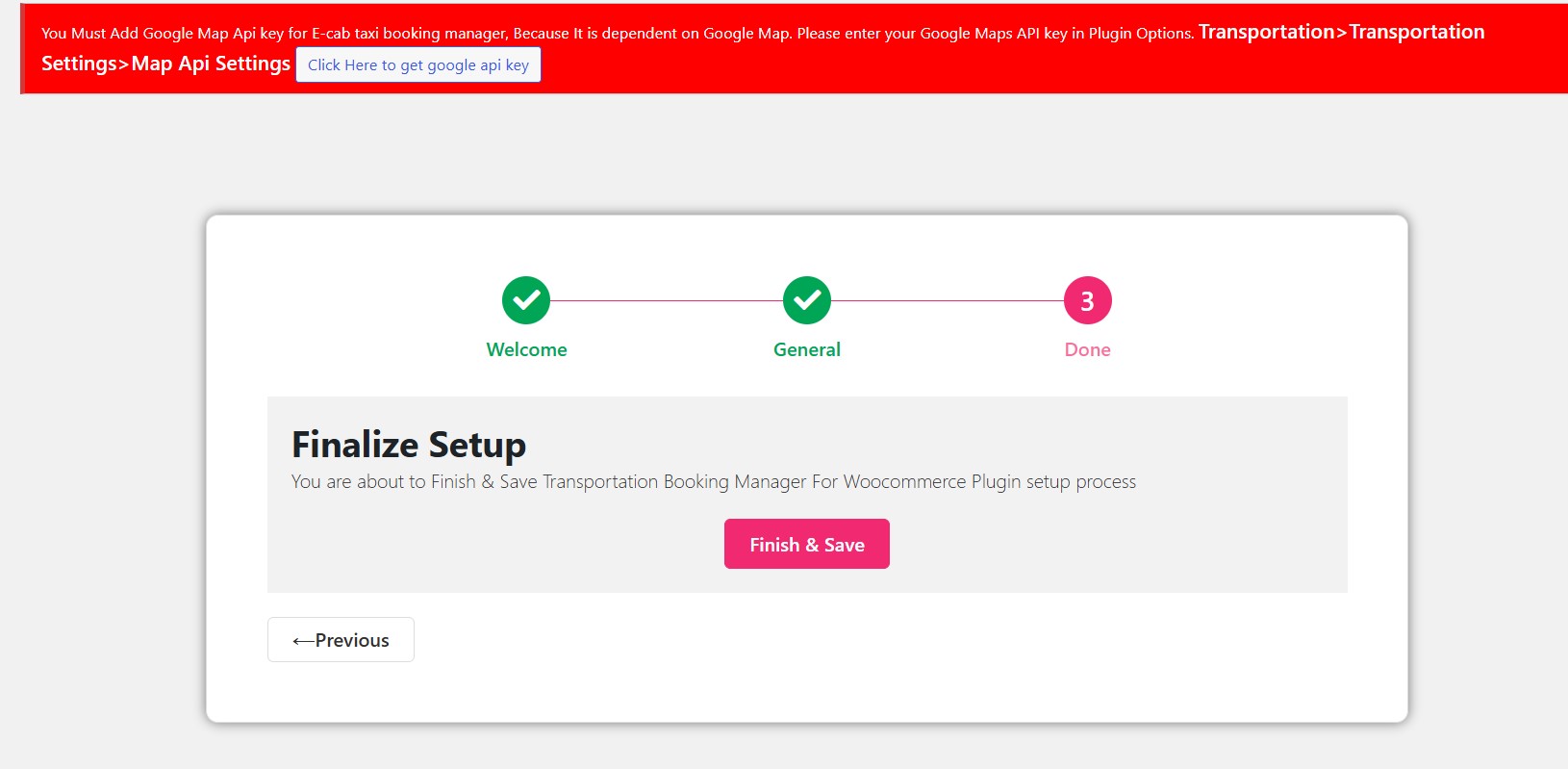Select the Done step label

1088,349
